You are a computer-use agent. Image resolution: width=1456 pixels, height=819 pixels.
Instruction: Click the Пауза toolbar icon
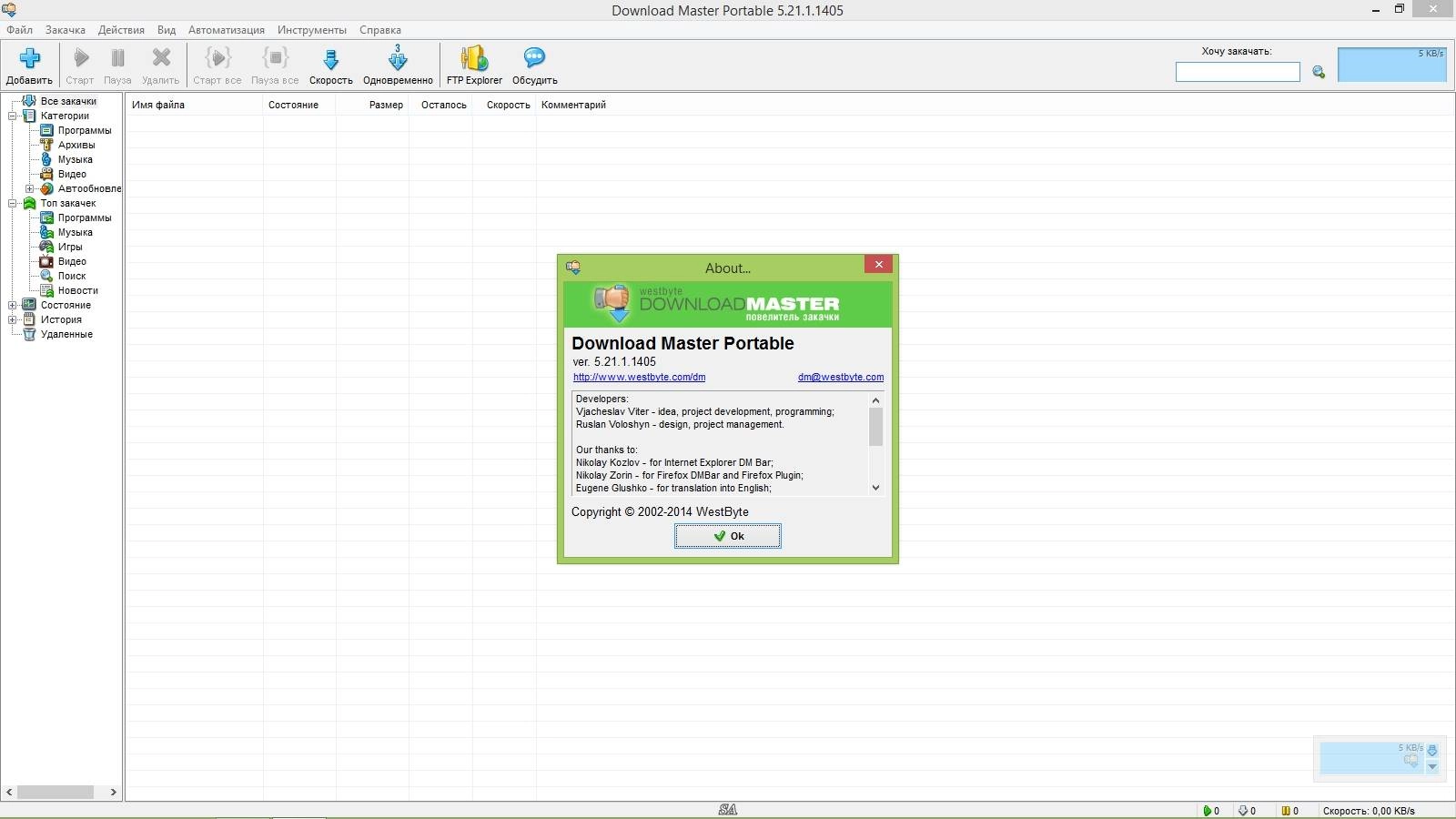click(117, 58)
